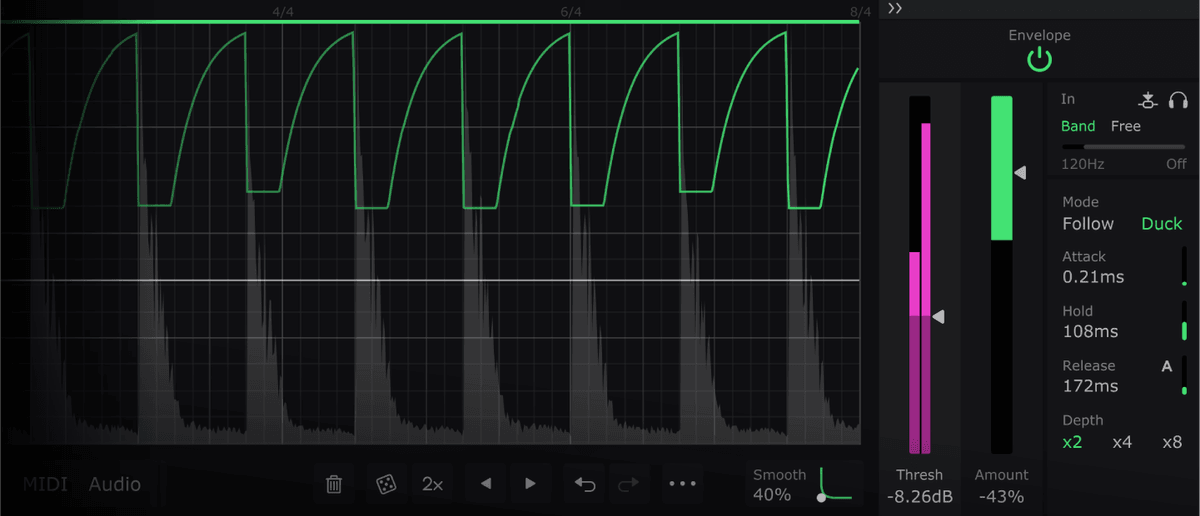This screenshot has height=516, width=1200.
Task: Collapse the panel with the double chevron
Action: [x=895, y=9]
